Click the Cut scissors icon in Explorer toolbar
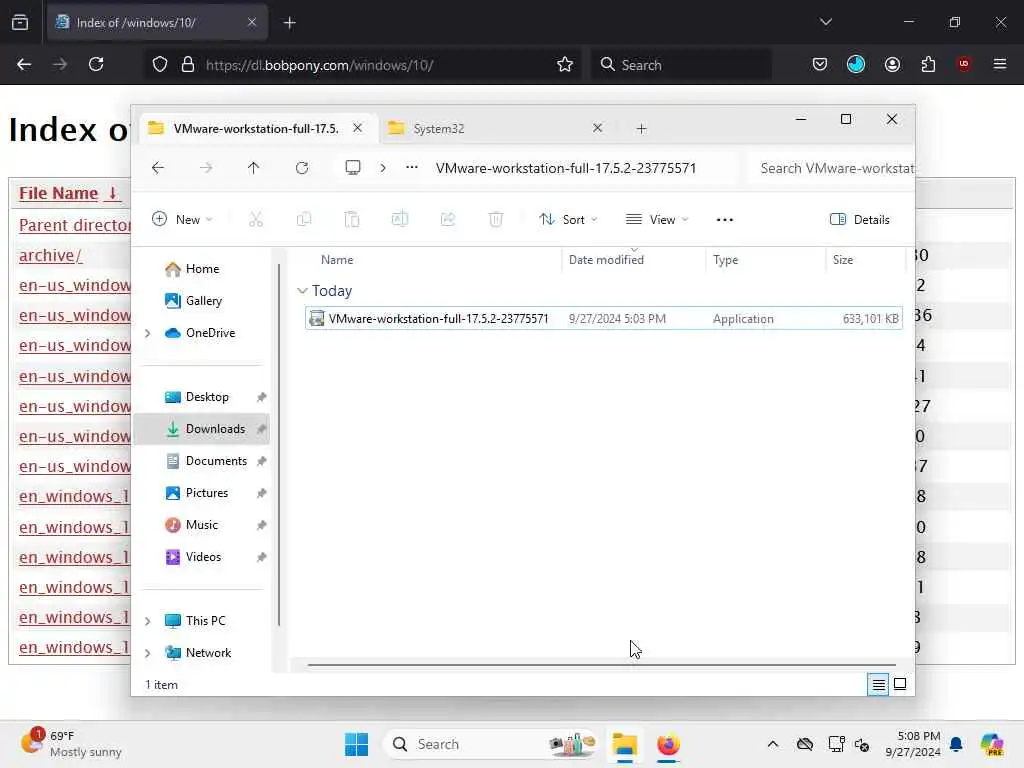Viewport: 1024px width, 768px height. click(255, 219)
